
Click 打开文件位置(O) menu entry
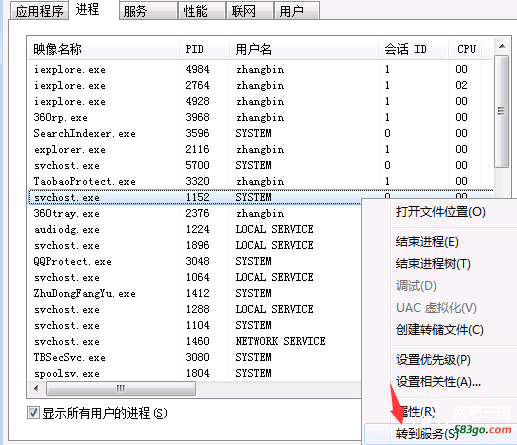tap(440, 212)
